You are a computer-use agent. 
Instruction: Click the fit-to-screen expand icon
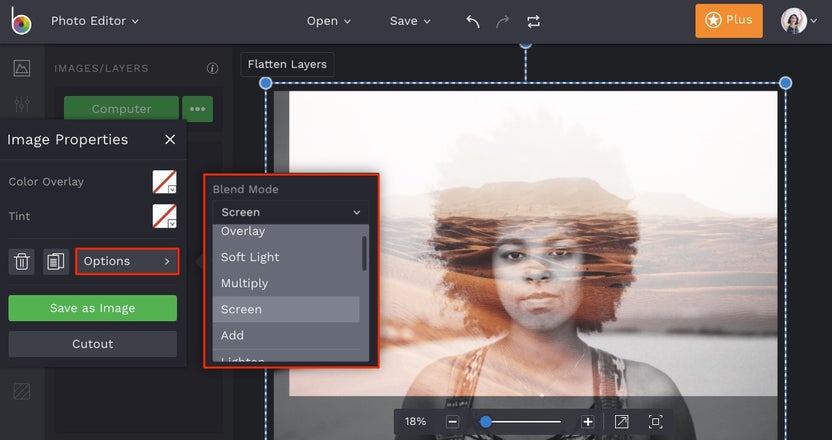tap(621, 422)
